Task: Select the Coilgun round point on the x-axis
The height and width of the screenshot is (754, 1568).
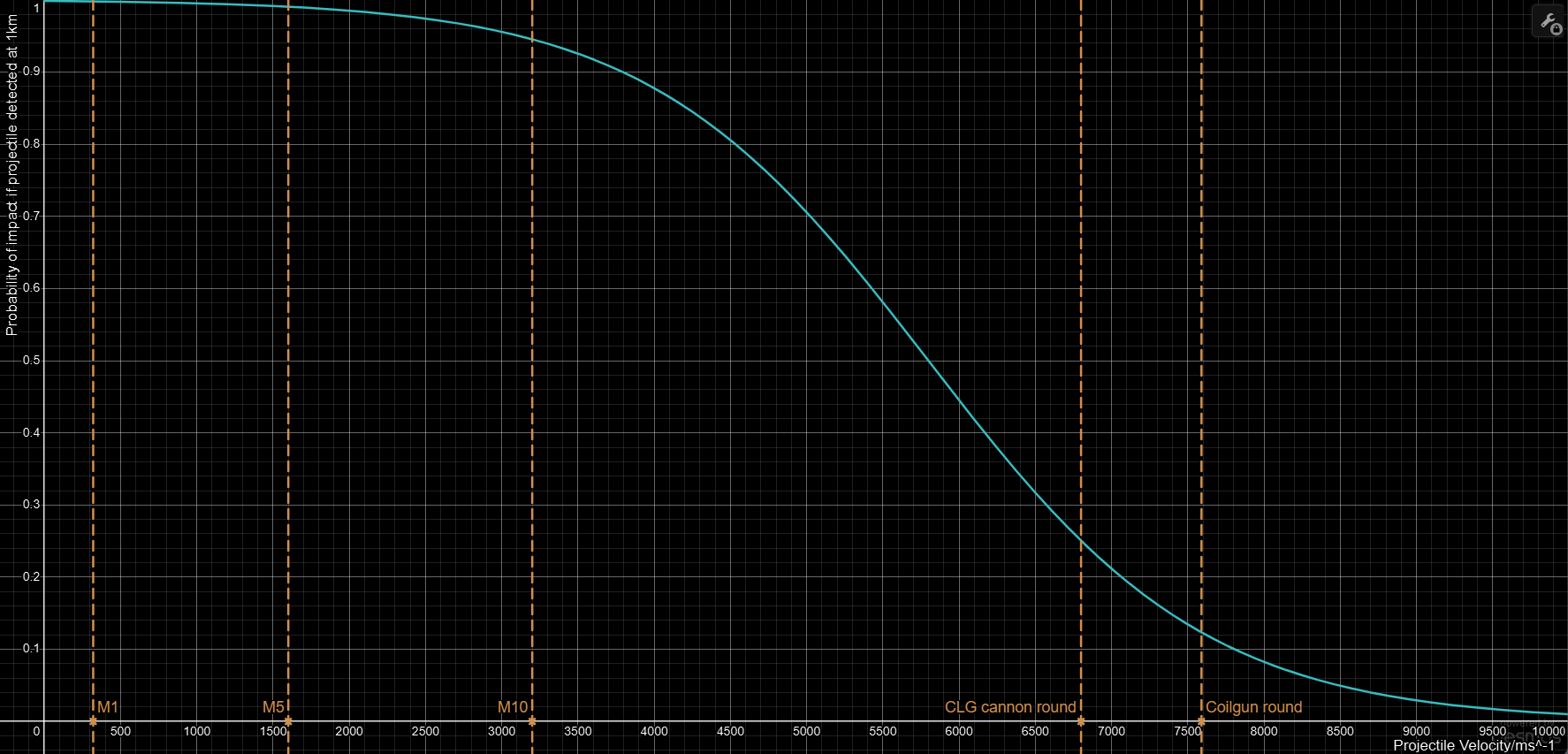Action: 1201,721
